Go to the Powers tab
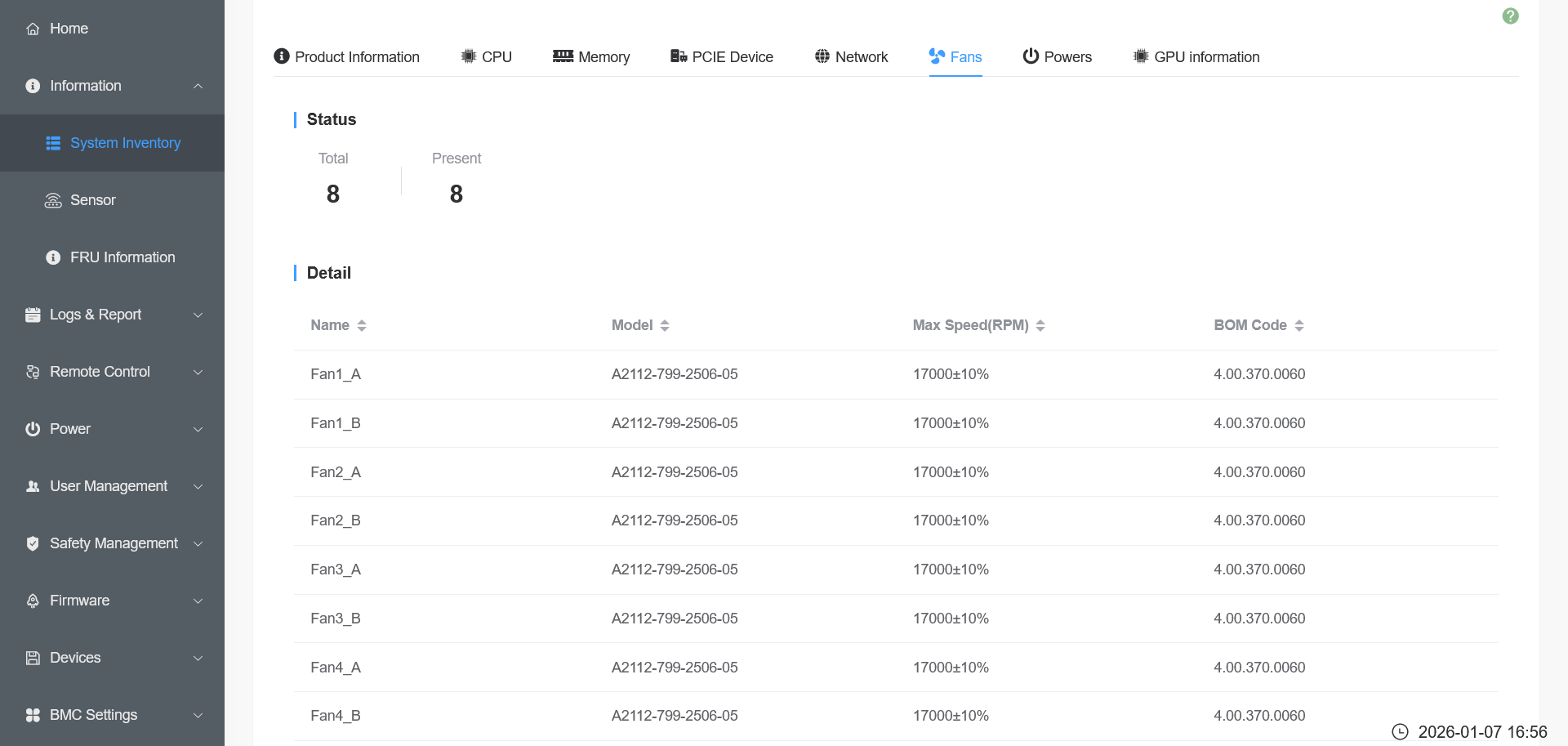The image size is (1568, 746). [1057, 56]
